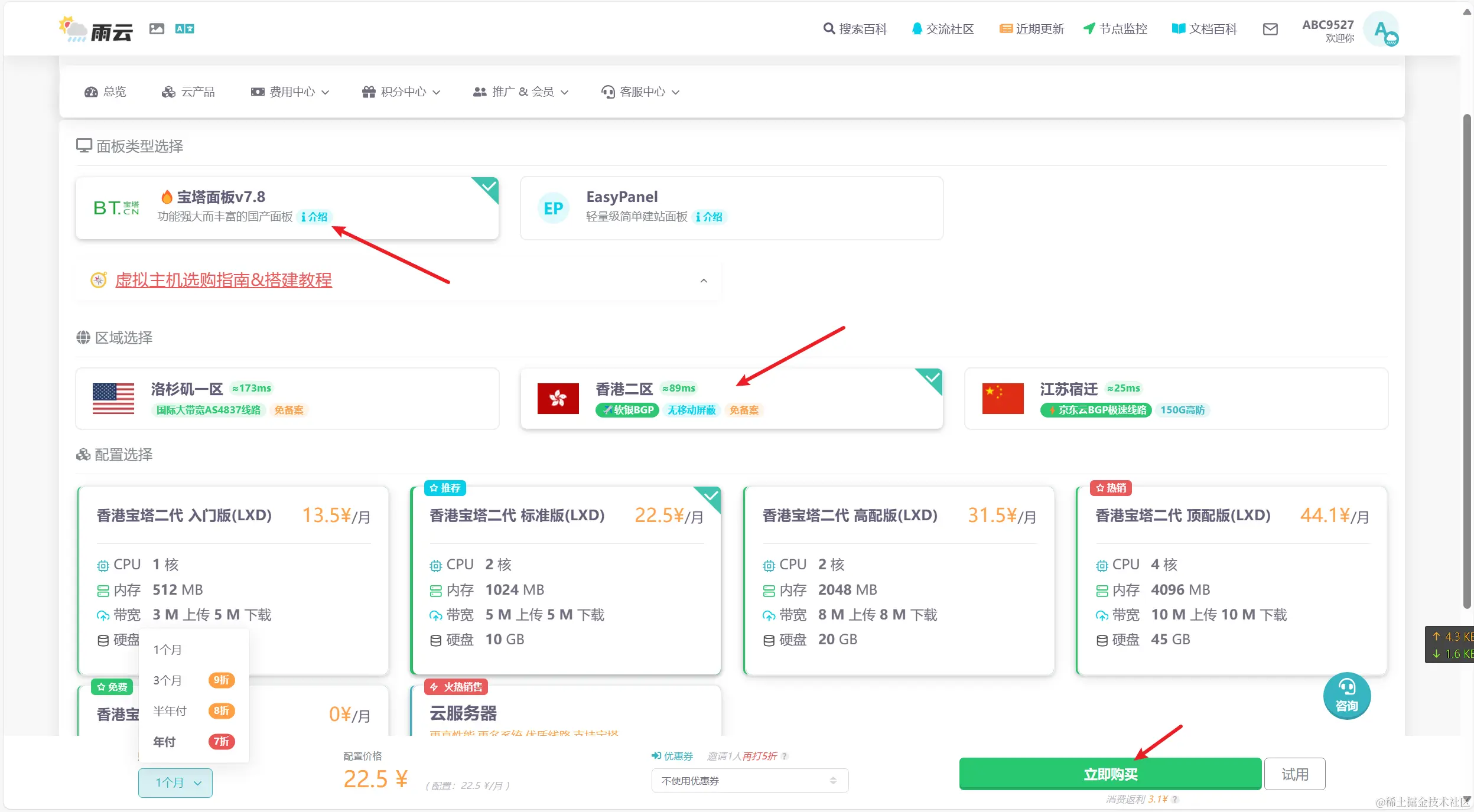Expand 客服中心 menu
The width and height of the screenshot is (1474, 812).
pos(640,92)
